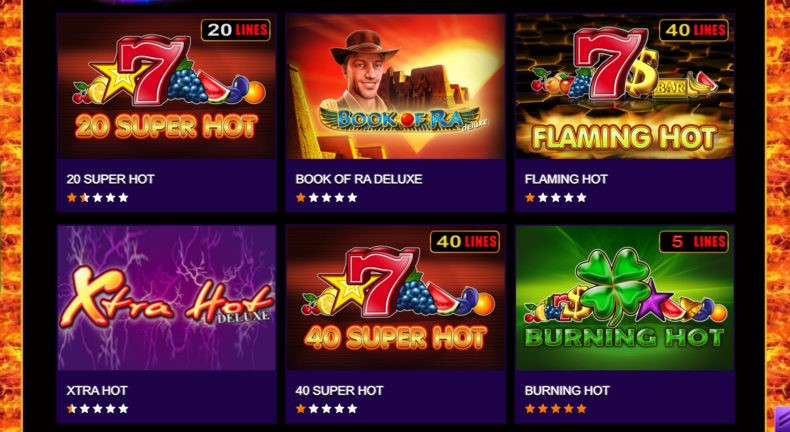Screen dimensions: 790x432
Task: Open the Book of Ra Deluxe thumbnail
Action: [396, 86]
